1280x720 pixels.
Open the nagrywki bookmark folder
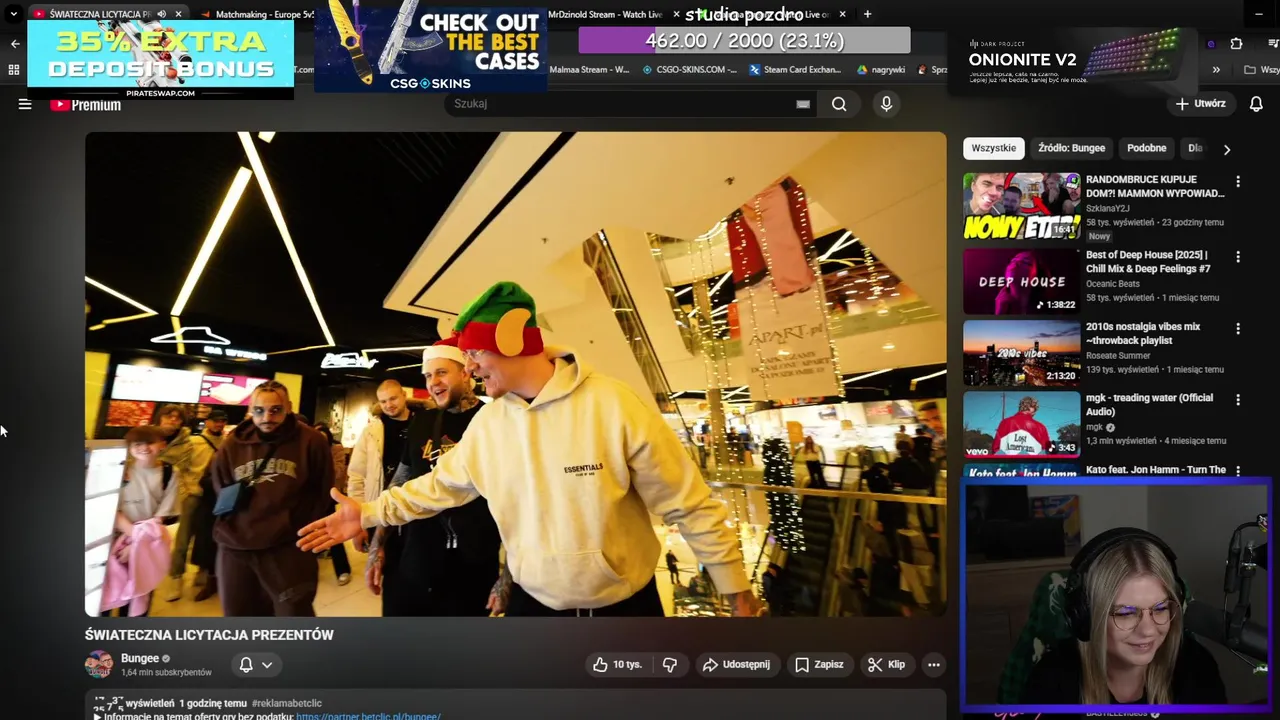click(x=881, y=70)
